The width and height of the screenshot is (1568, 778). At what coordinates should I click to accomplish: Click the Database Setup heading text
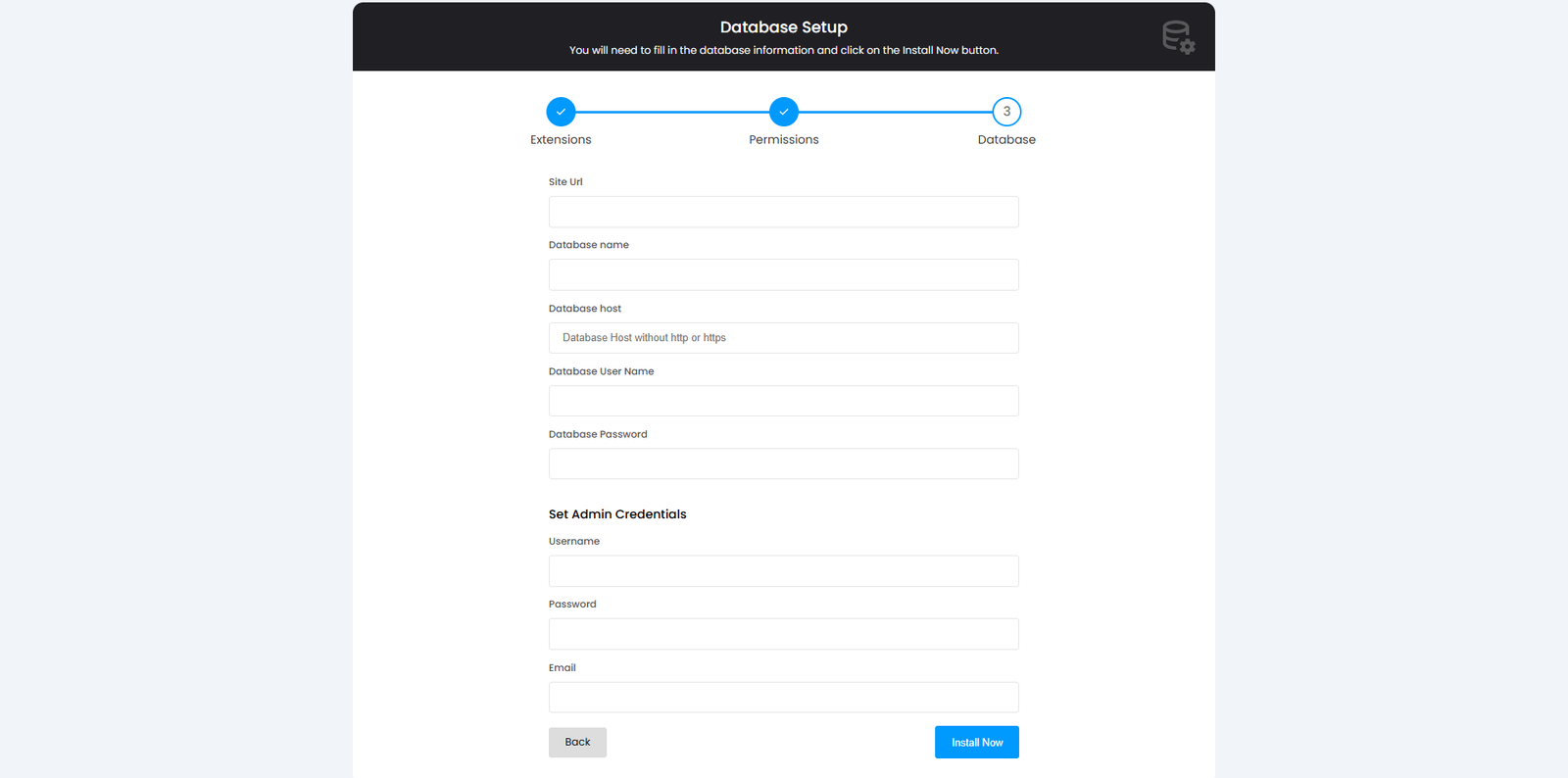(x=784, y=27)
